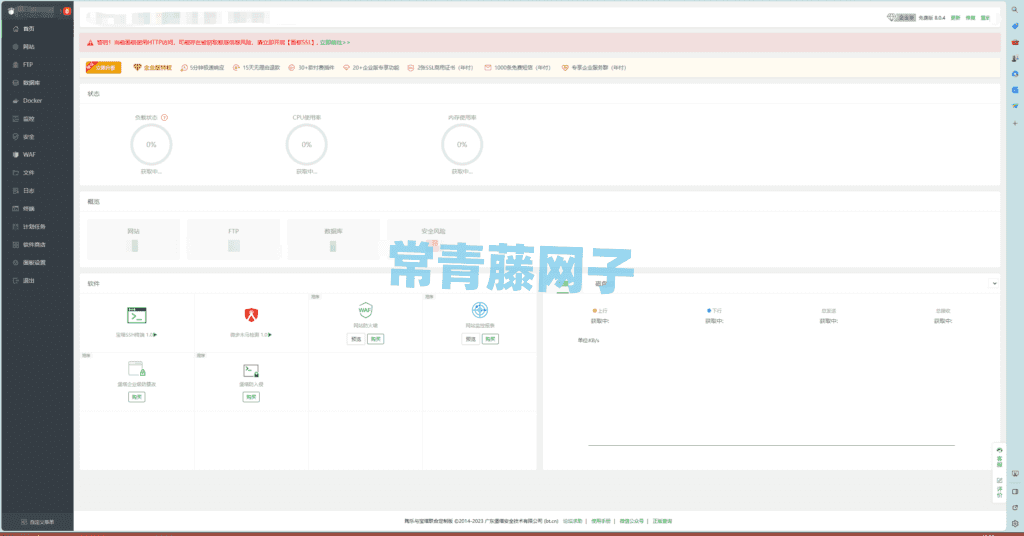Select the 面板设置 panel settings gear icon
This screenshot has width=1024, height=536.
[x=16, y=262]
